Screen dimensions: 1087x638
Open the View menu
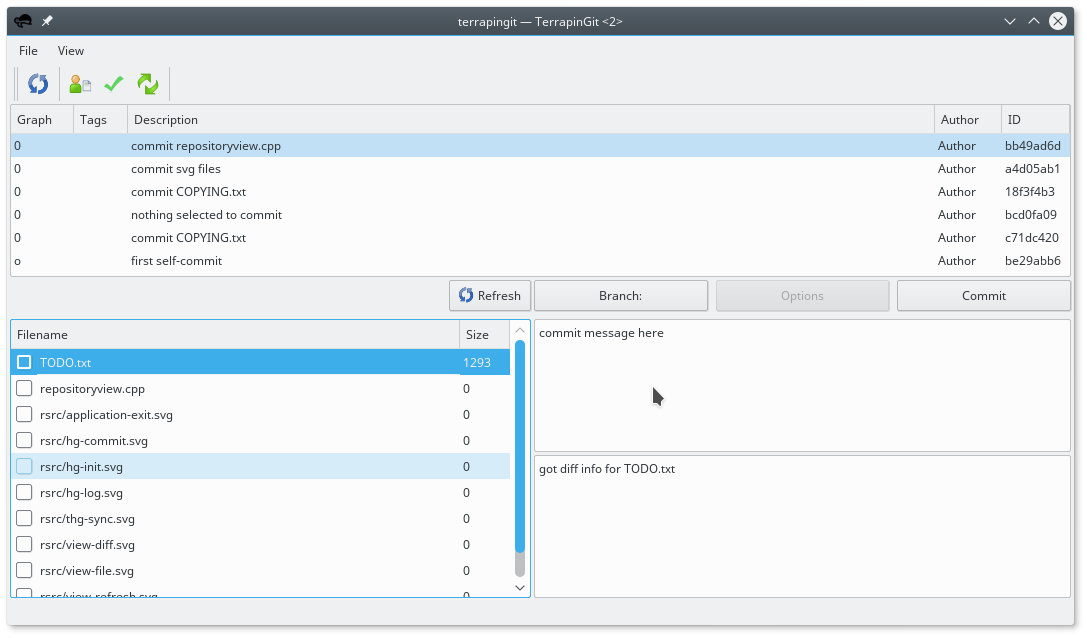click(71, 51)
